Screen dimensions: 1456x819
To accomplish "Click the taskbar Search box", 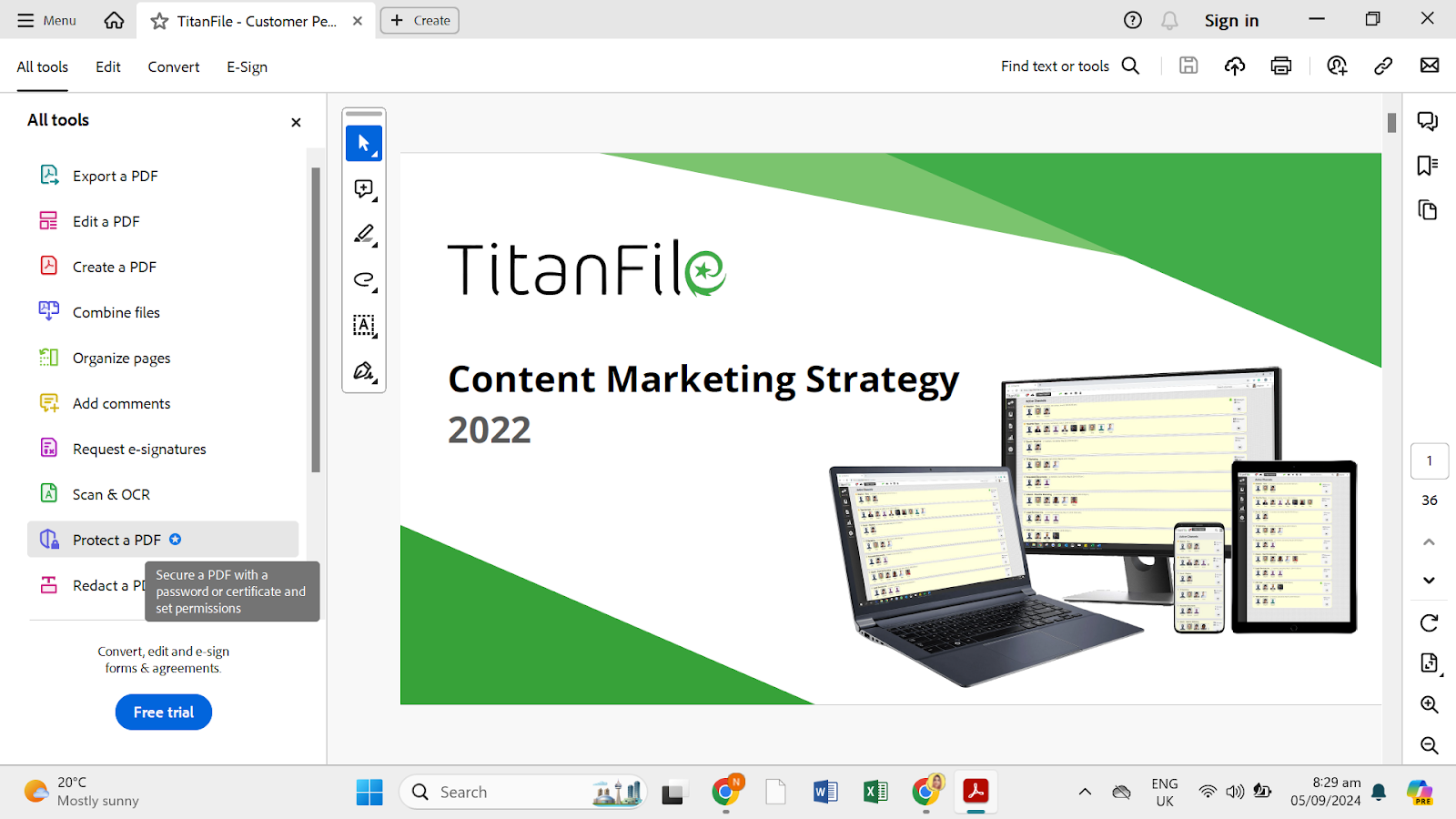I will pyautogui.click(x=522, y=792).
